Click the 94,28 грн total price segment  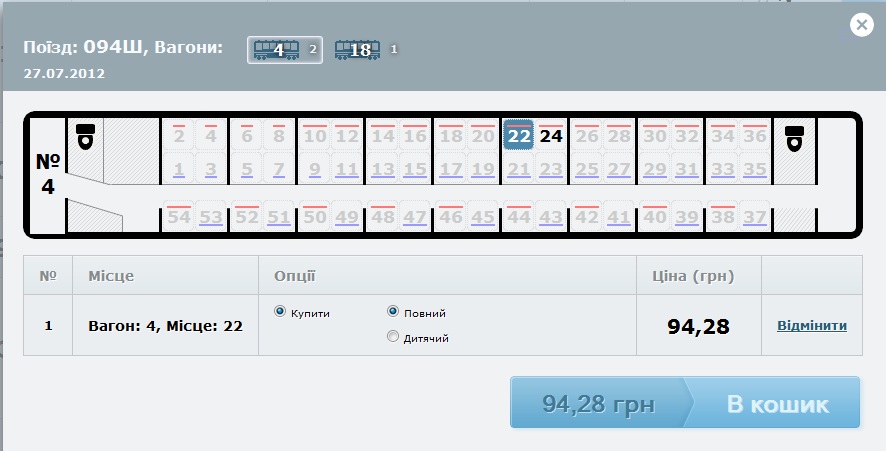597,405
